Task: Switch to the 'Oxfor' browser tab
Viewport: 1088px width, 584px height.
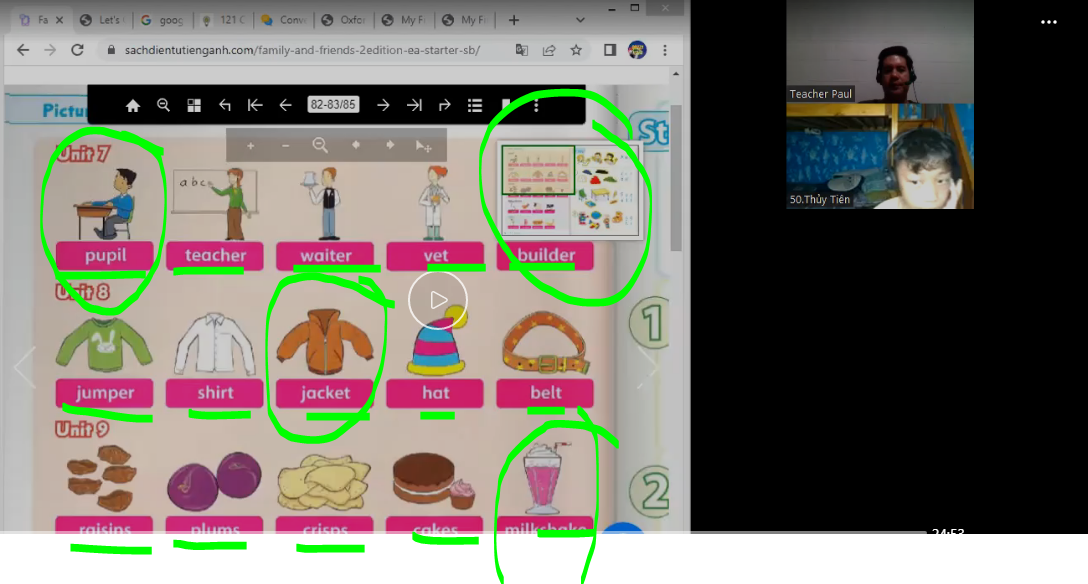Action: (x=344, y=20)
